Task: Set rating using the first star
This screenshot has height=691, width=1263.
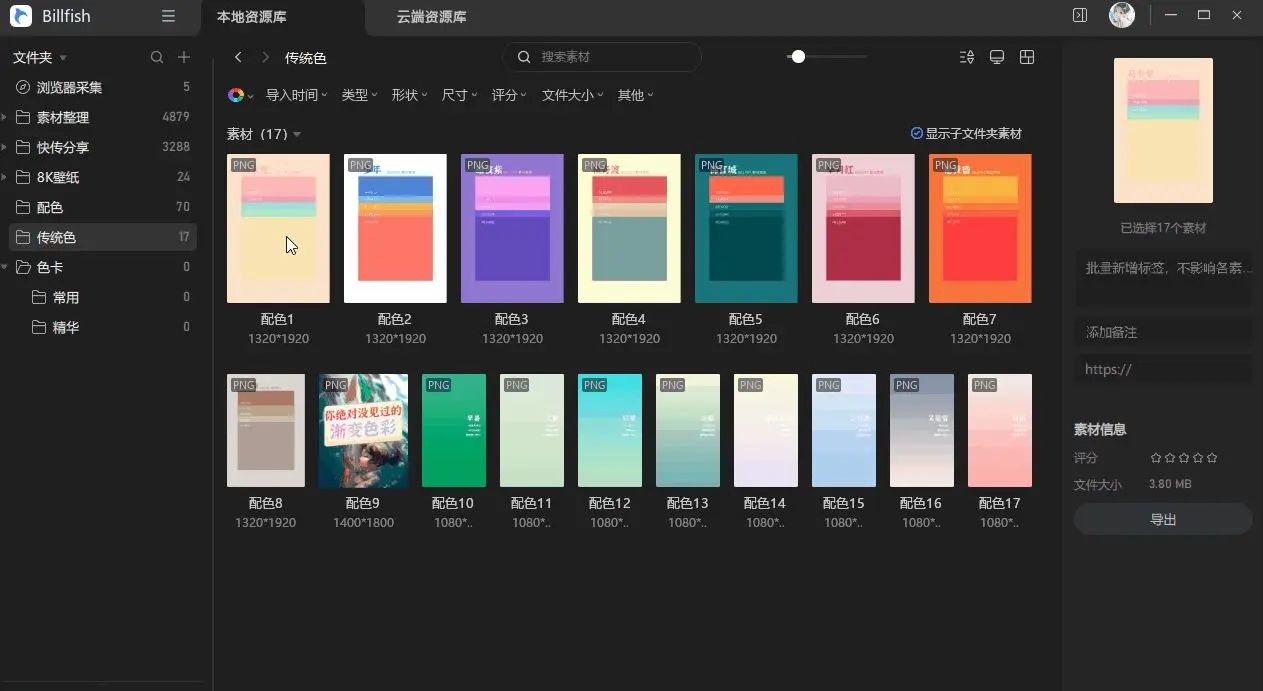Action: [1156, 458]
